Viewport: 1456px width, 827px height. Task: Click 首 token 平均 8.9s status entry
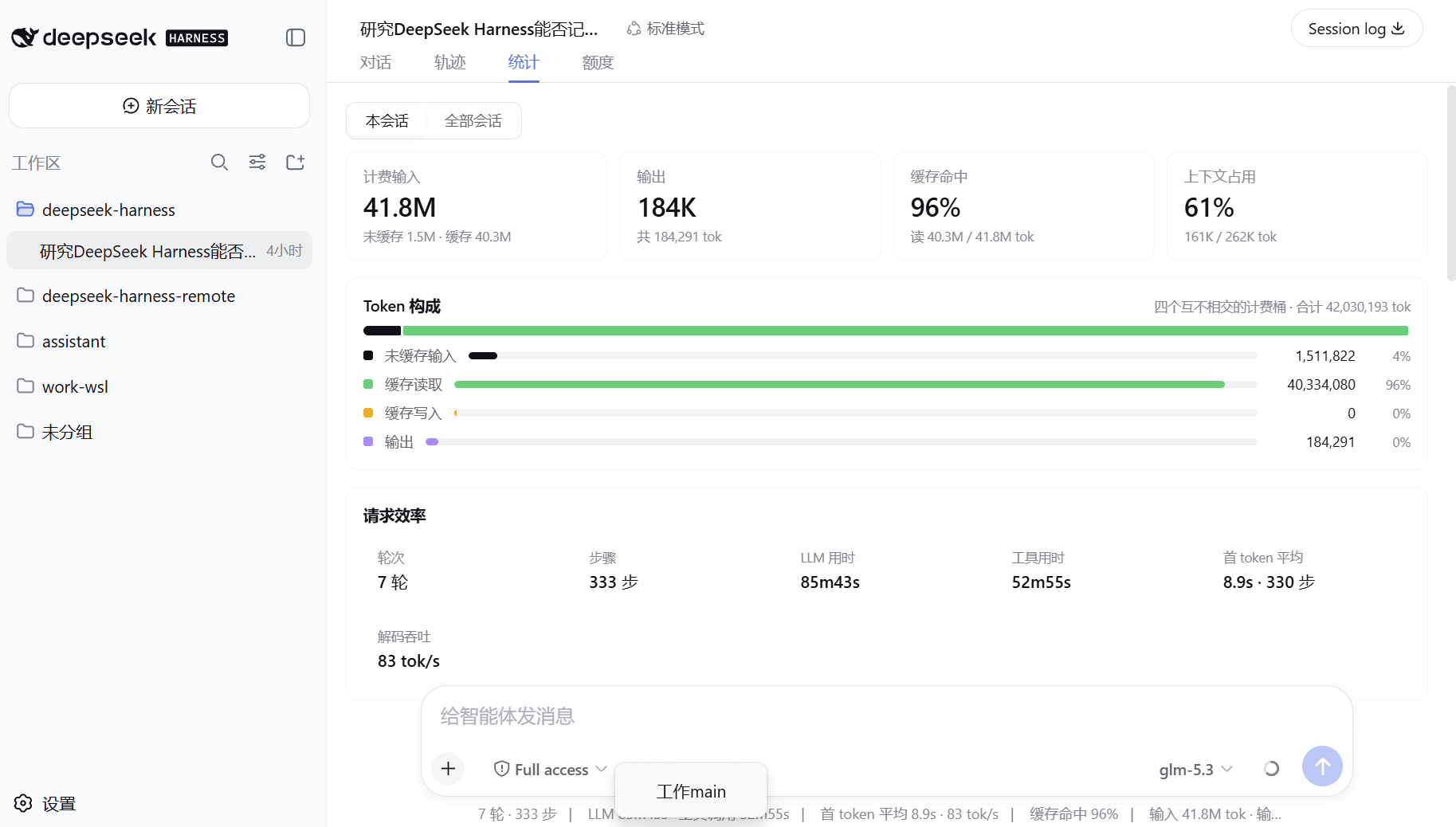[x=909, y=813]
